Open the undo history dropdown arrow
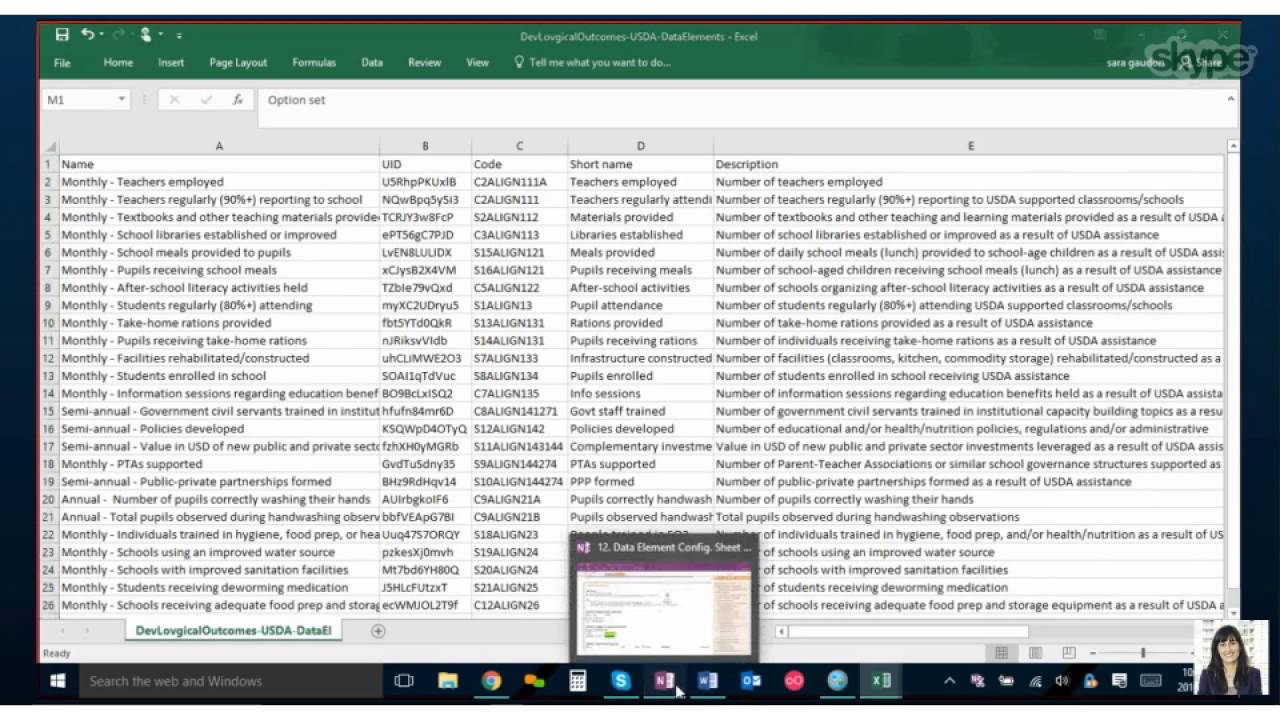The width and height of the screenshot is (1280, 720). [x=102, y=35]
